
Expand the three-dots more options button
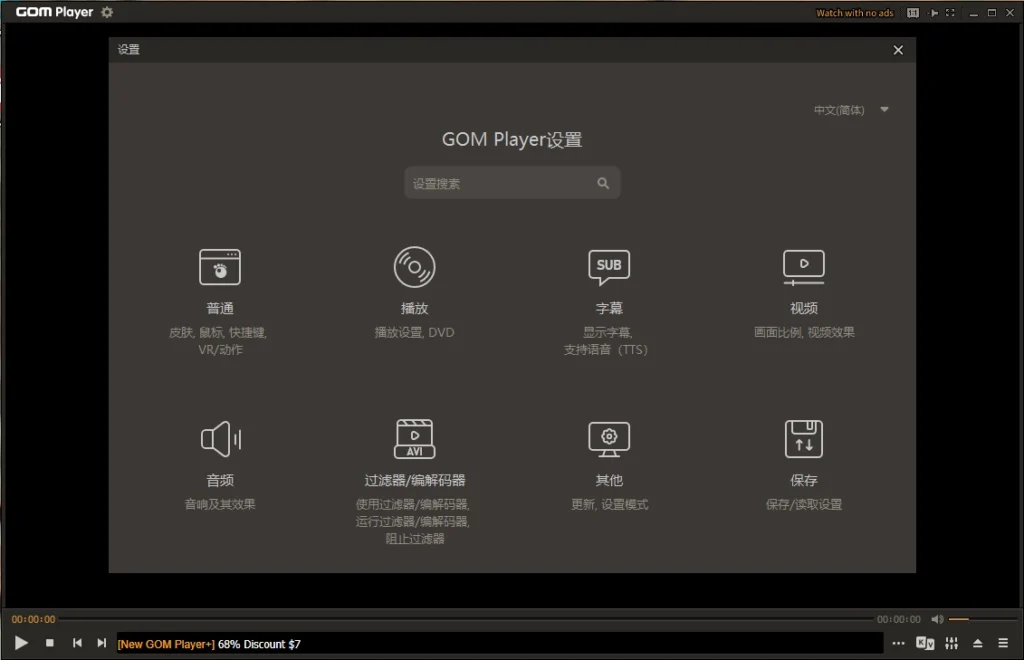tap(898, 643)
